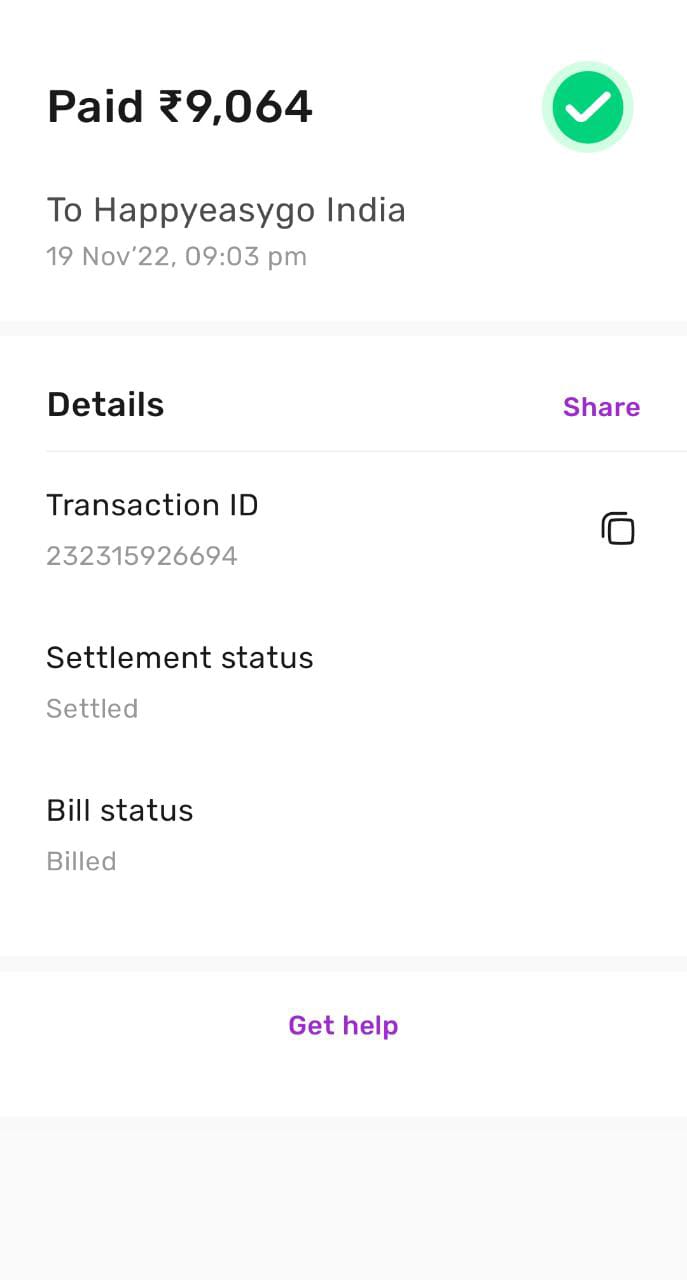
Task: Tap the Transaction ID label
Action: (152, 505)
